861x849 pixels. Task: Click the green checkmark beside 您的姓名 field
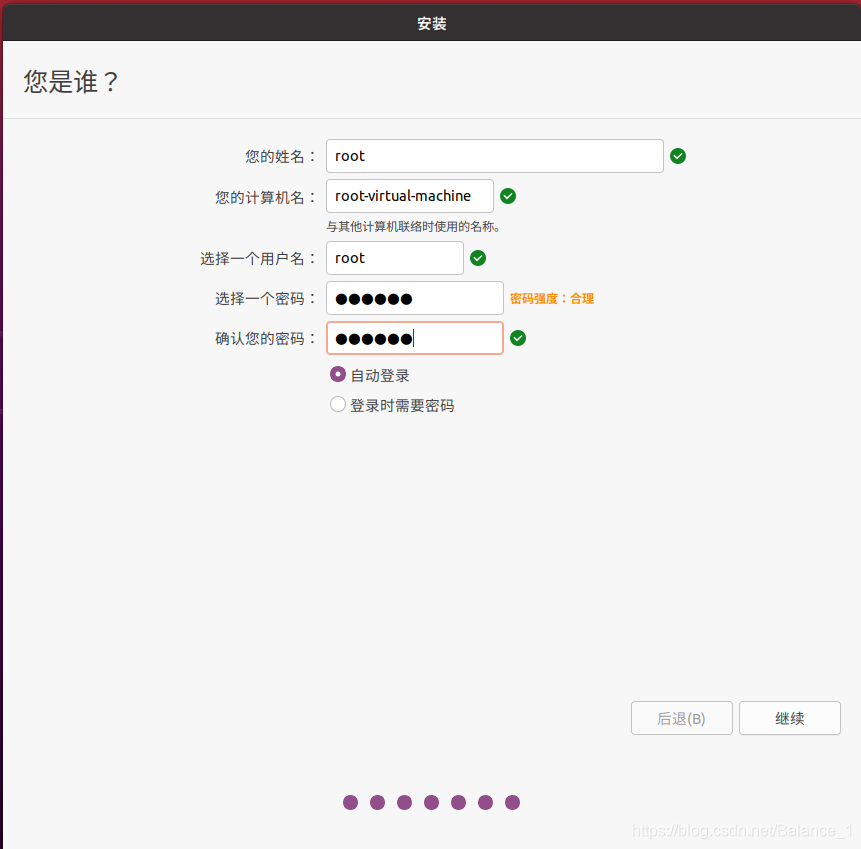[x=678, y=156]
